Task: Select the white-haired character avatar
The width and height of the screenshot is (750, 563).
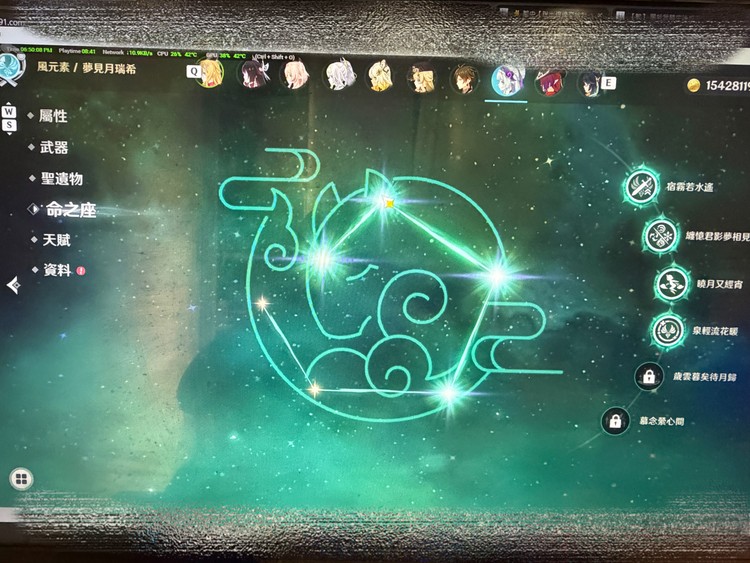Action: tap(339, 76)
